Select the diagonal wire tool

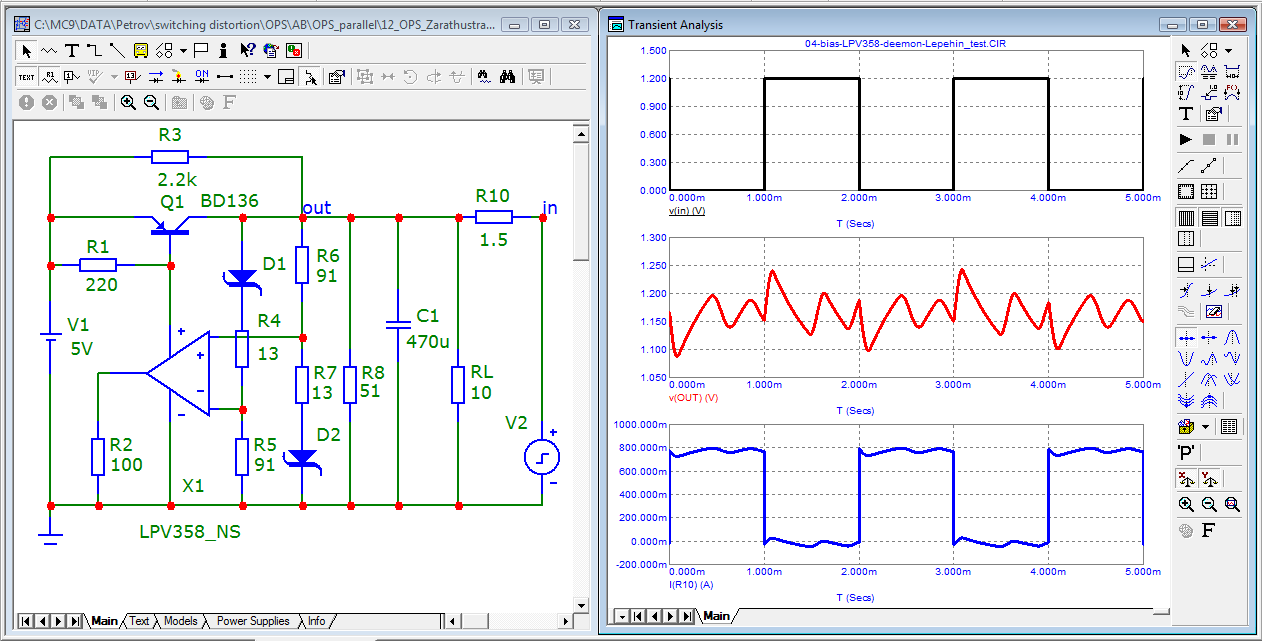click(x=117, y=51)
